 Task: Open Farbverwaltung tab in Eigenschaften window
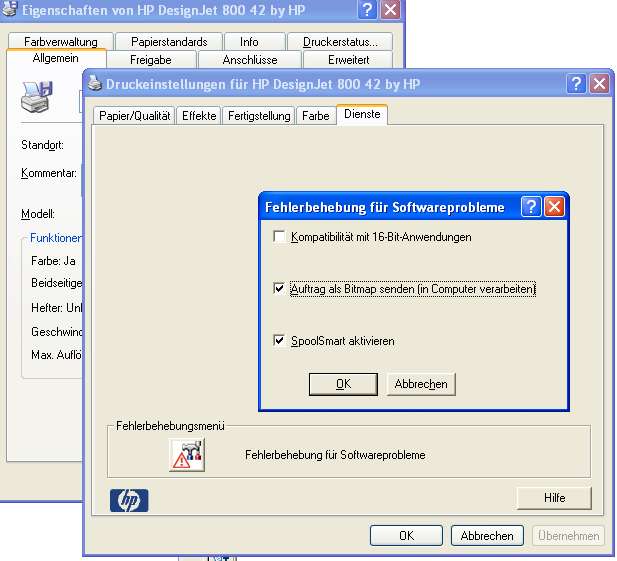click(x=61, y=42)
